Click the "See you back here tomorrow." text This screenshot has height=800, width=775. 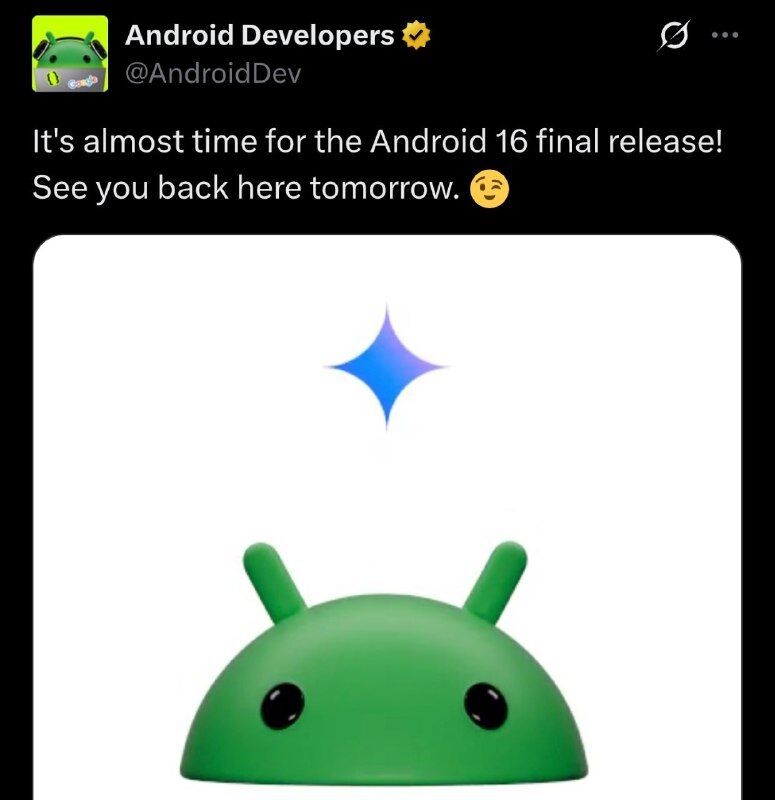pos(243,188)
